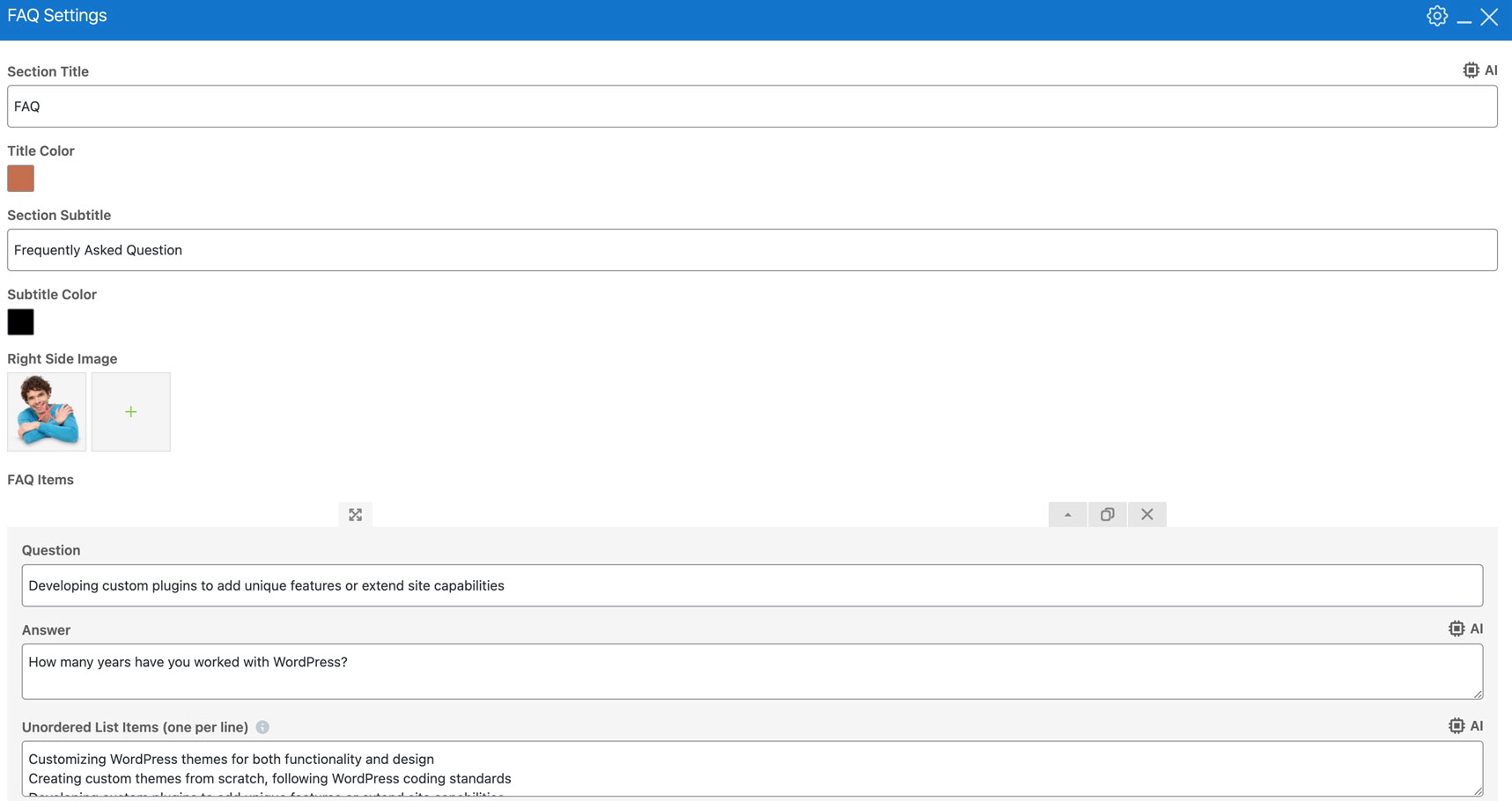Click the AI icon for the Answer field

(1465, 628)
